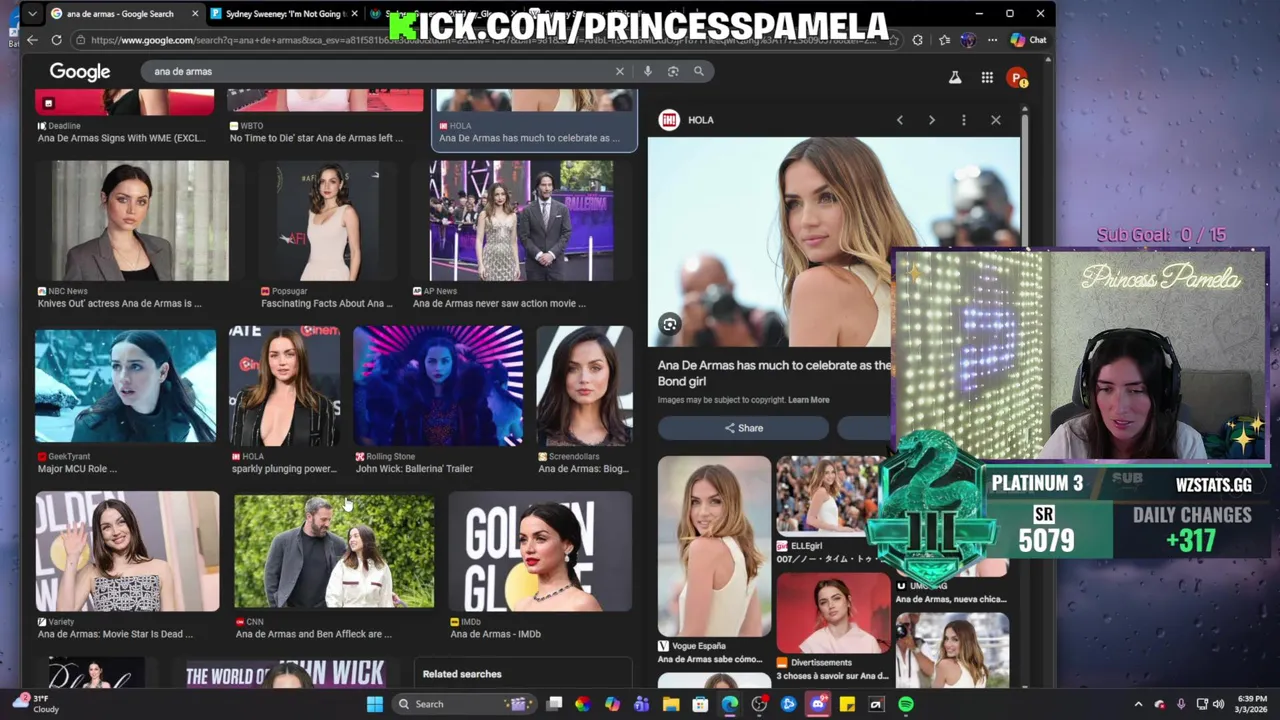Image resolution: width=1280 pixels, height=720 pixels.
Task: Open Copilot Chat in browser toolbar
Action: click(x=1028, y=40)
